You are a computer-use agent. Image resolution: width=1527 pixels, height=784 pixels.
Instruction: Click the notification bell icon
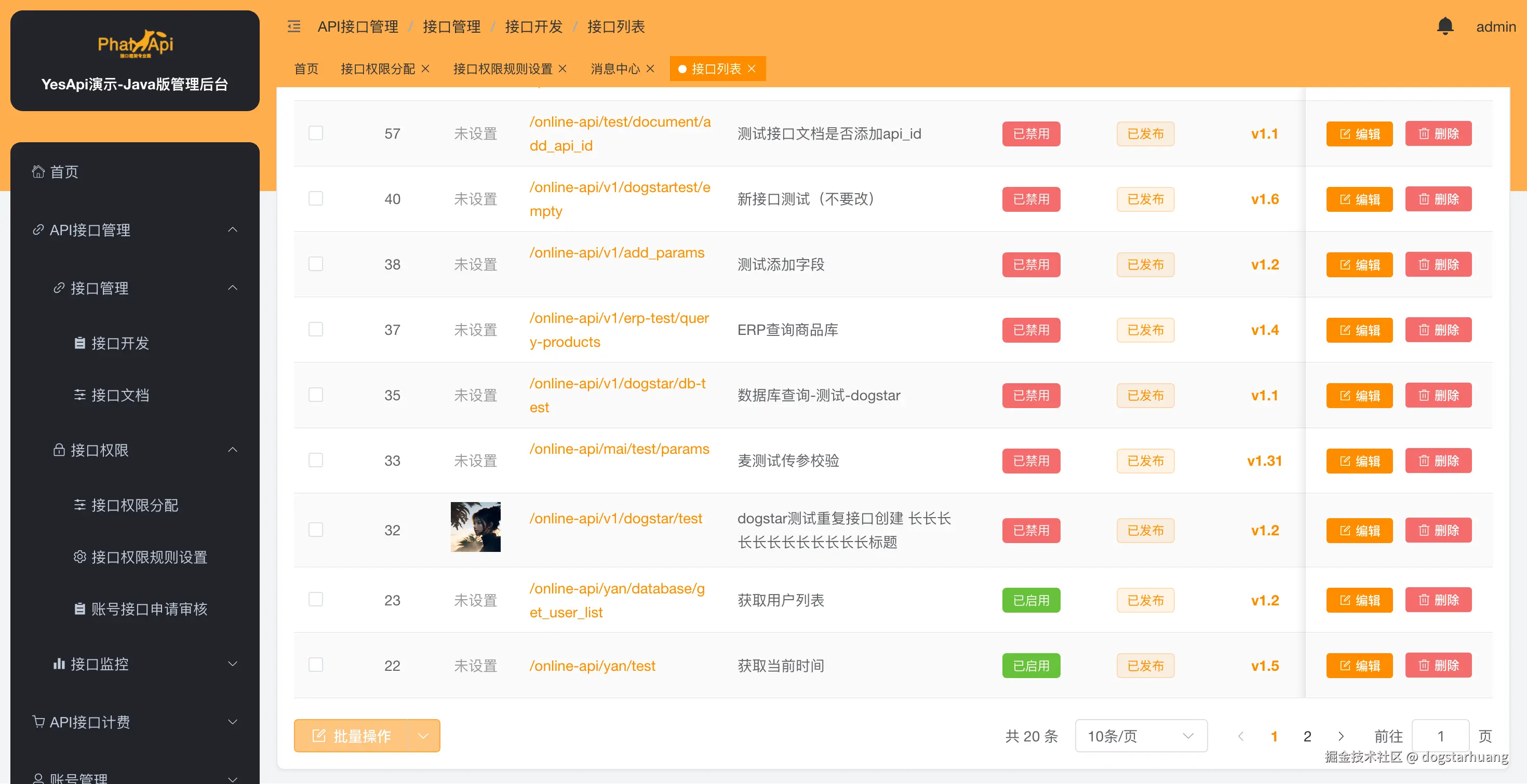click(1444, 26)
